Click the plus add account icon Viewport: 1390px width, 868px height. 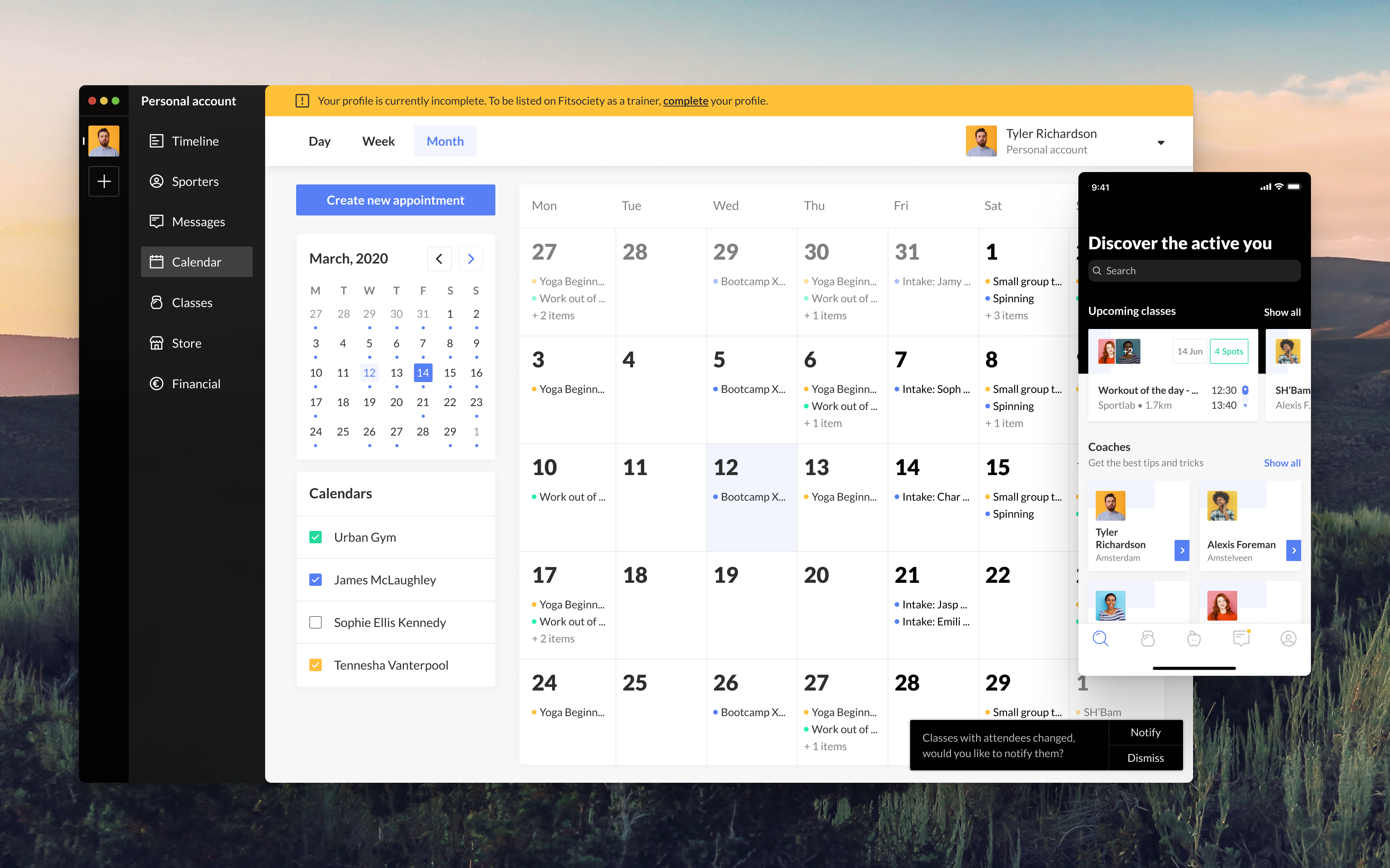[104, 181]
